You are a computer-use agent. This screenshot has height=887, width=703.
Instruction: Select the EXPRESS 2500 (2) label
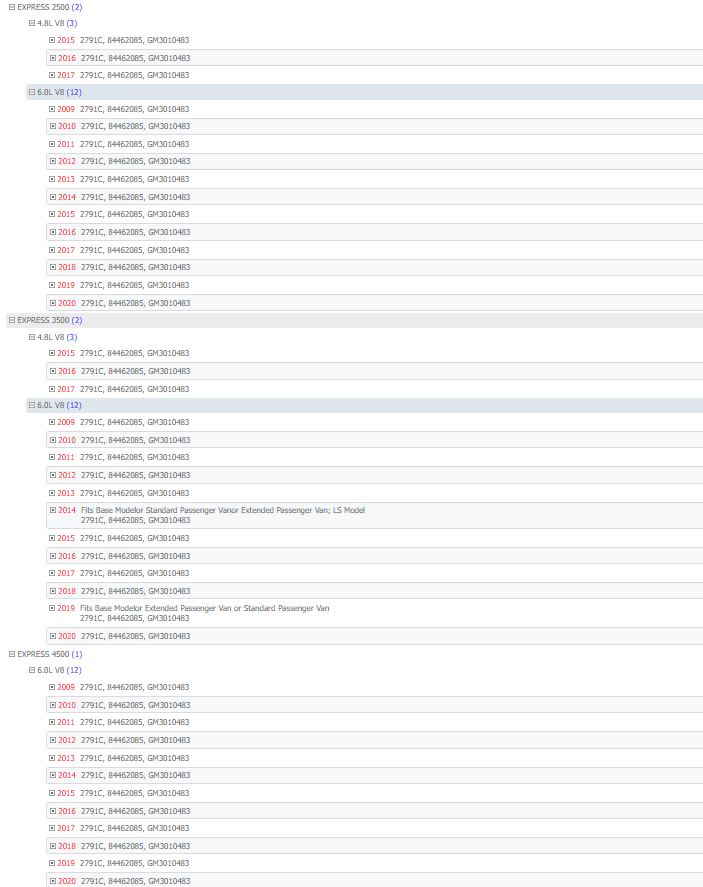pyautogui.click(x=50, y=7)
